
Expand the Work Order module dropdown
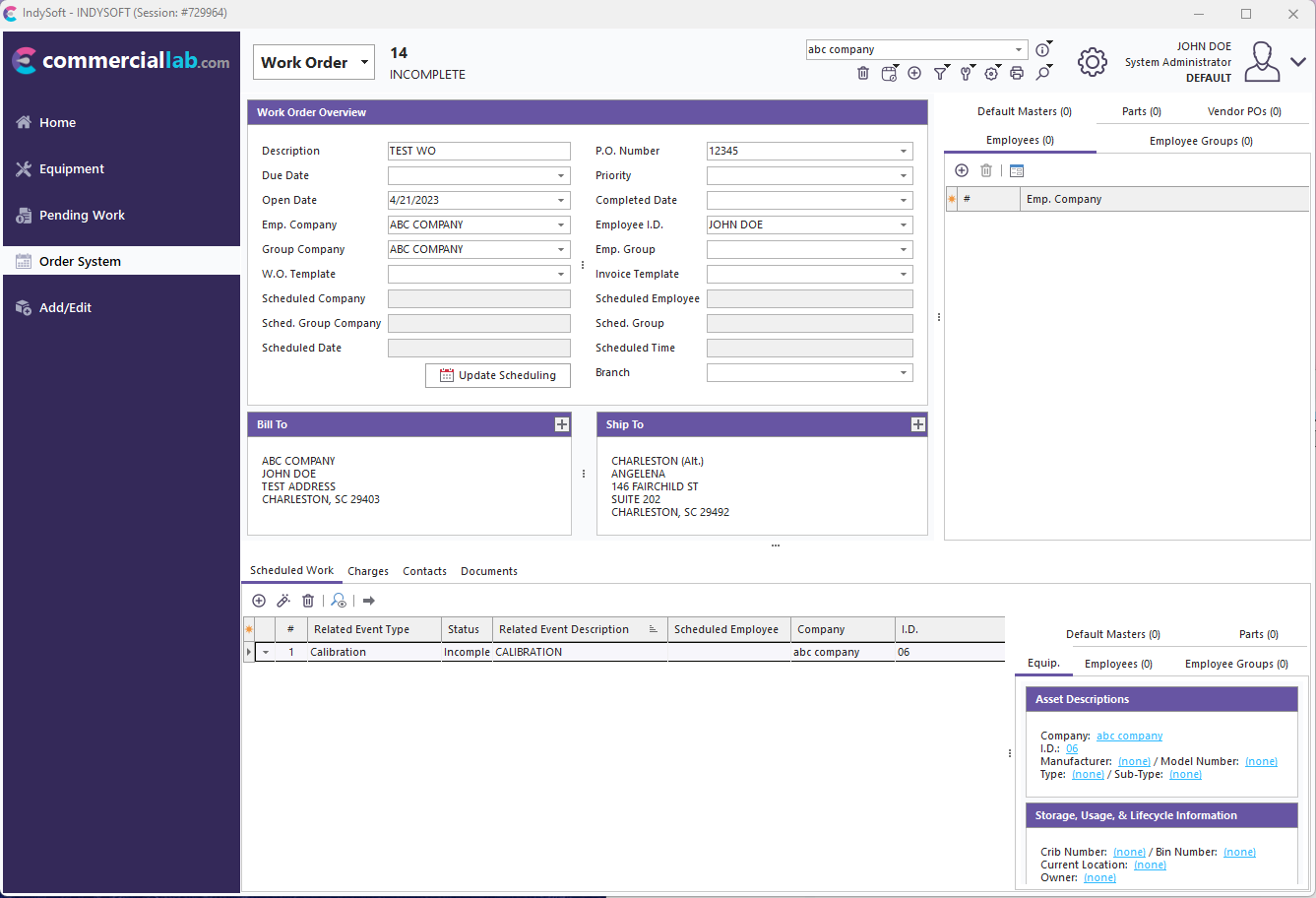point(364,62)
